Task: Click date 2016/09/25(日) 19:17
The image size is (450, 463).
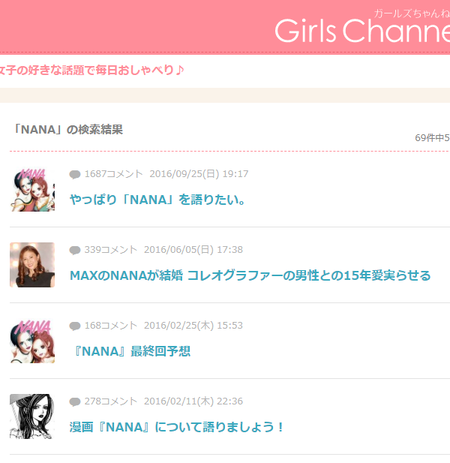Action: (199, 174)
